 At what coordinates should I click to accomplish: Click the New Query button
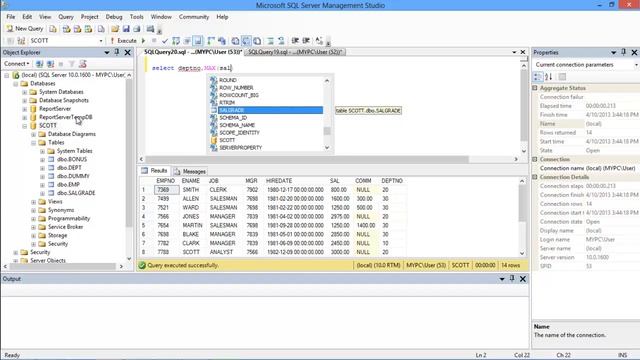pos(24,29)
